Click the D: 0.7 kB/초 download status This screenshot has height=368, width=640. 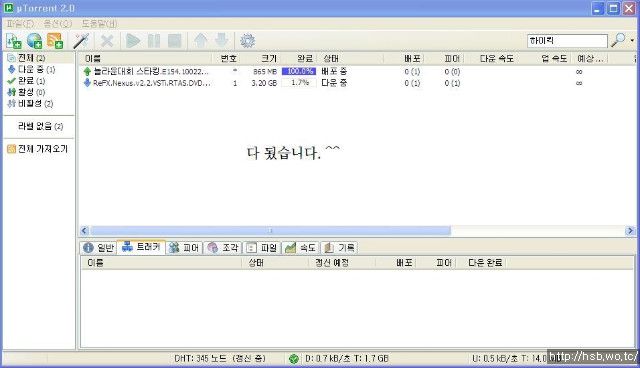pos(347,359)
